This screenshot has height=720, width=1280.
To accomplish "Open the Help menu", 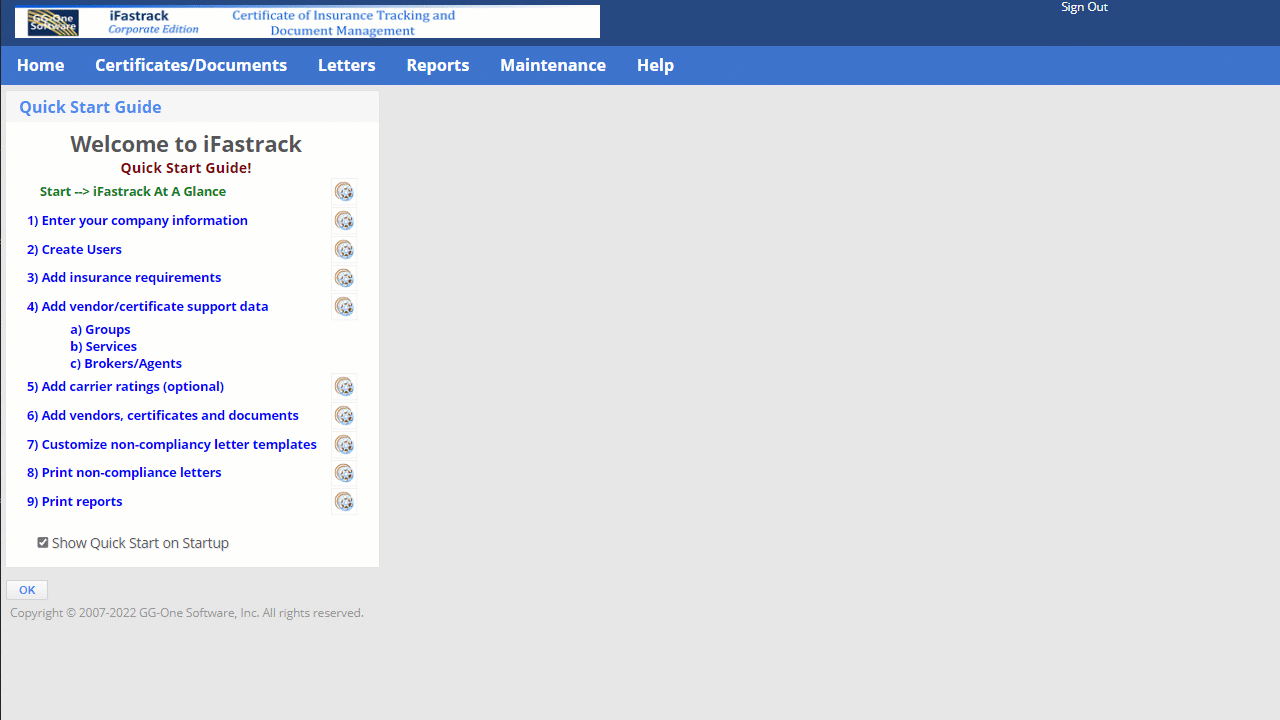I will pos(656,65).
